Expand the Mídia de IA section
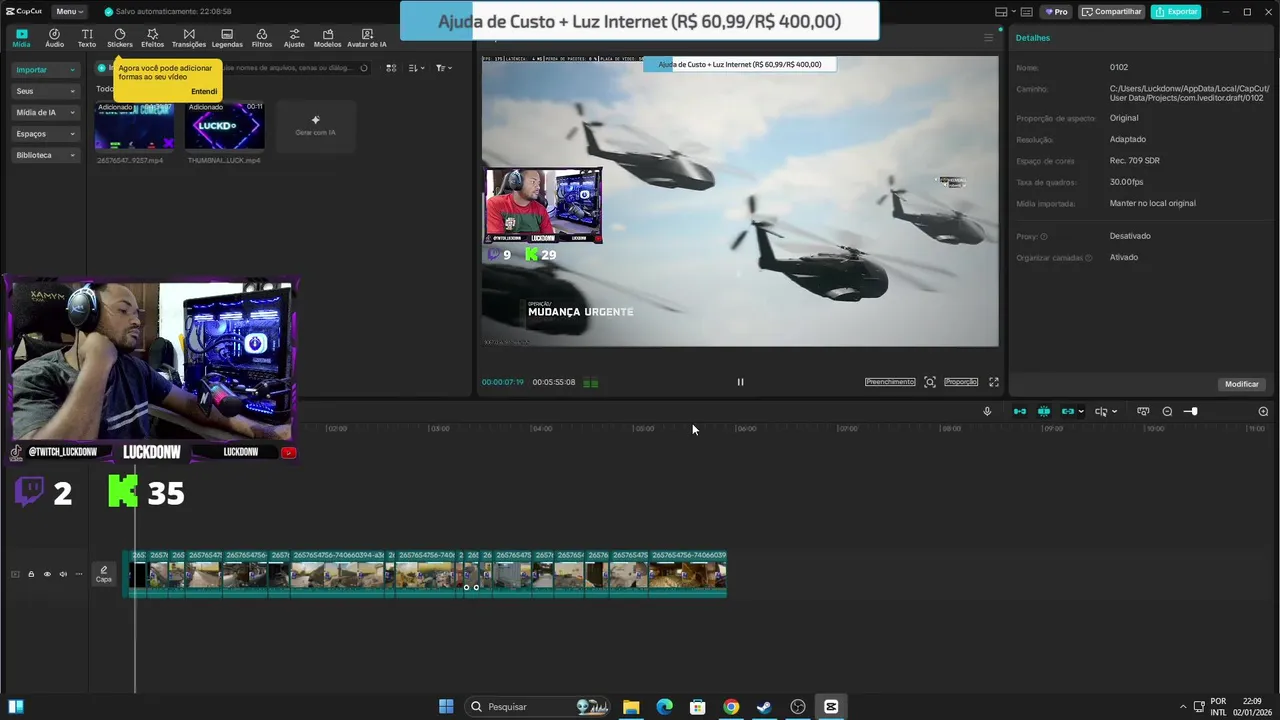This screenshot has height=720, width=1280. point(45,112)
